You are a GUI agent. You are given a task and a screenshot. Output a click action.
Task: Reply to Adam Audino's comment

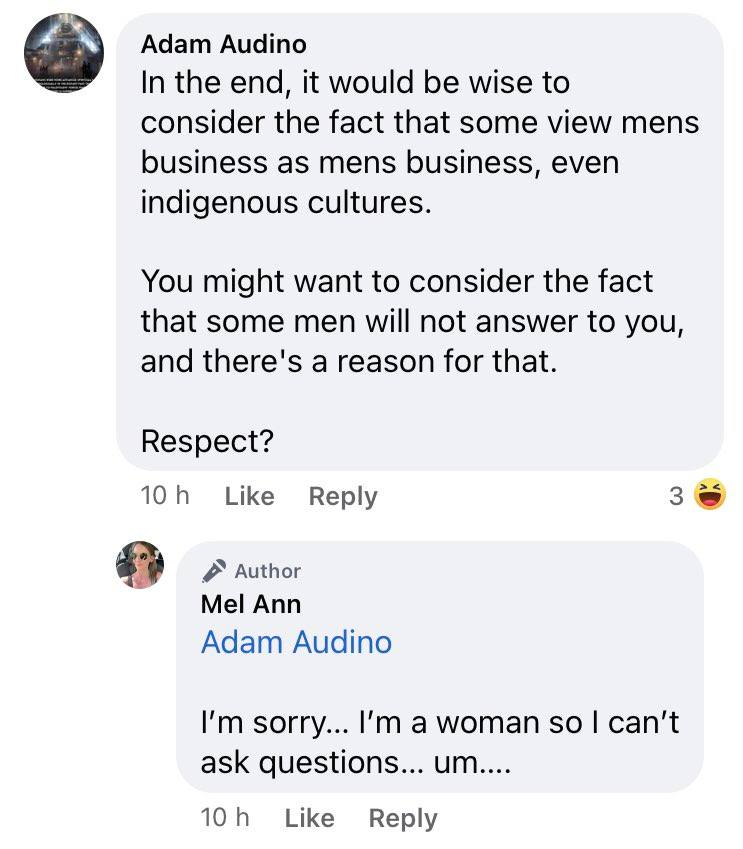[x=343, y=497]
